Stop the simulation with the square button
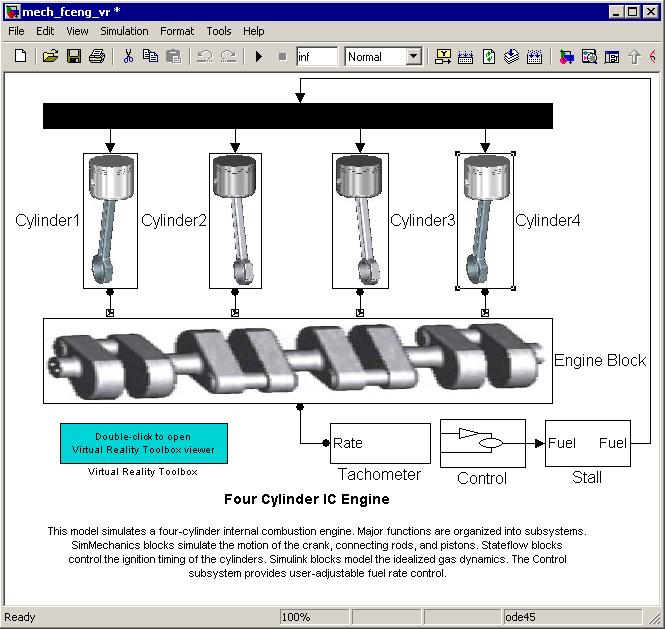Image resolution: width=665 pixels, height=629 pixels. tap(282, 56)
